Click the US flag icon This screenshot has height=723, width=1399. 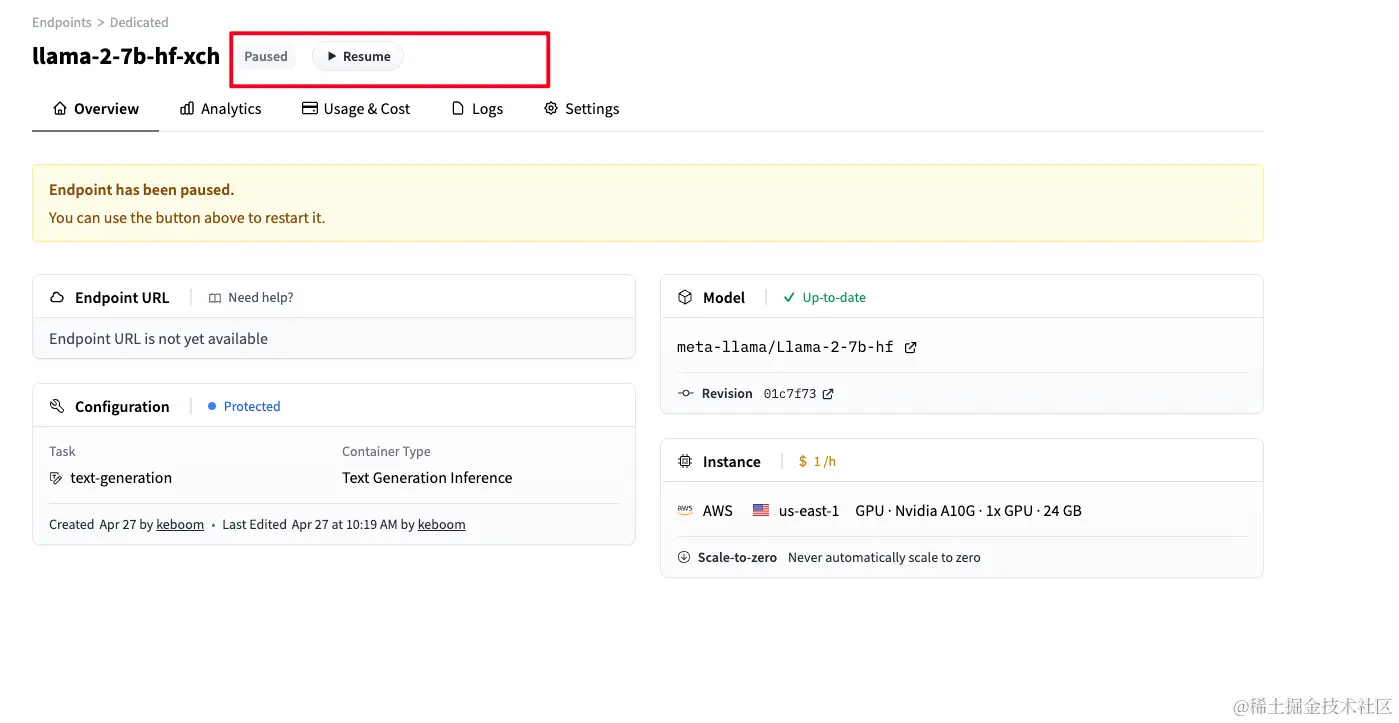pos(761,510)
